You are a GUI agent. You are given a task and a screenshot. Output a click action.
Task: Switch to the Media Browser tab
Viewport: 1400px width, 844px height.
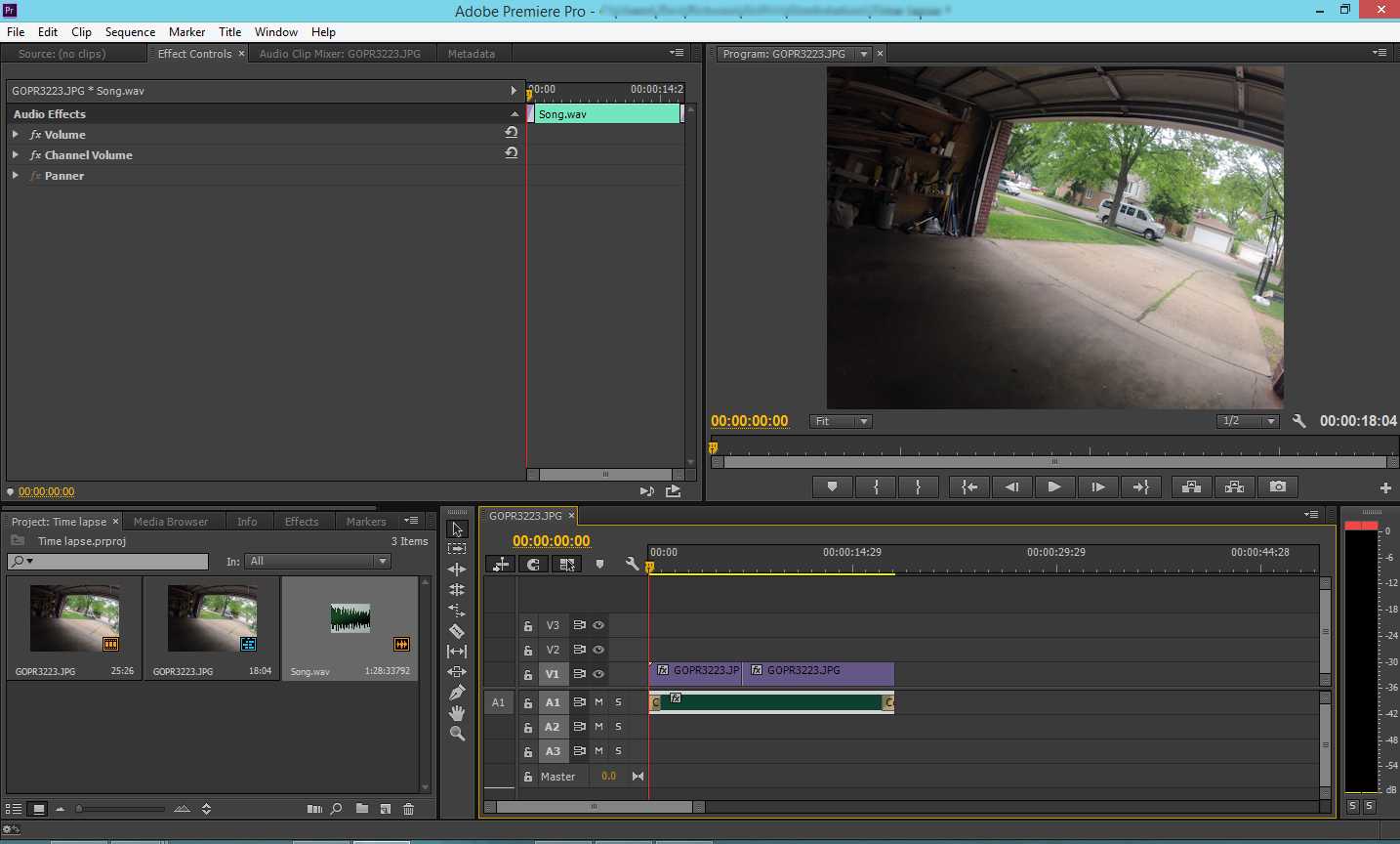click(x=171, y=522)
